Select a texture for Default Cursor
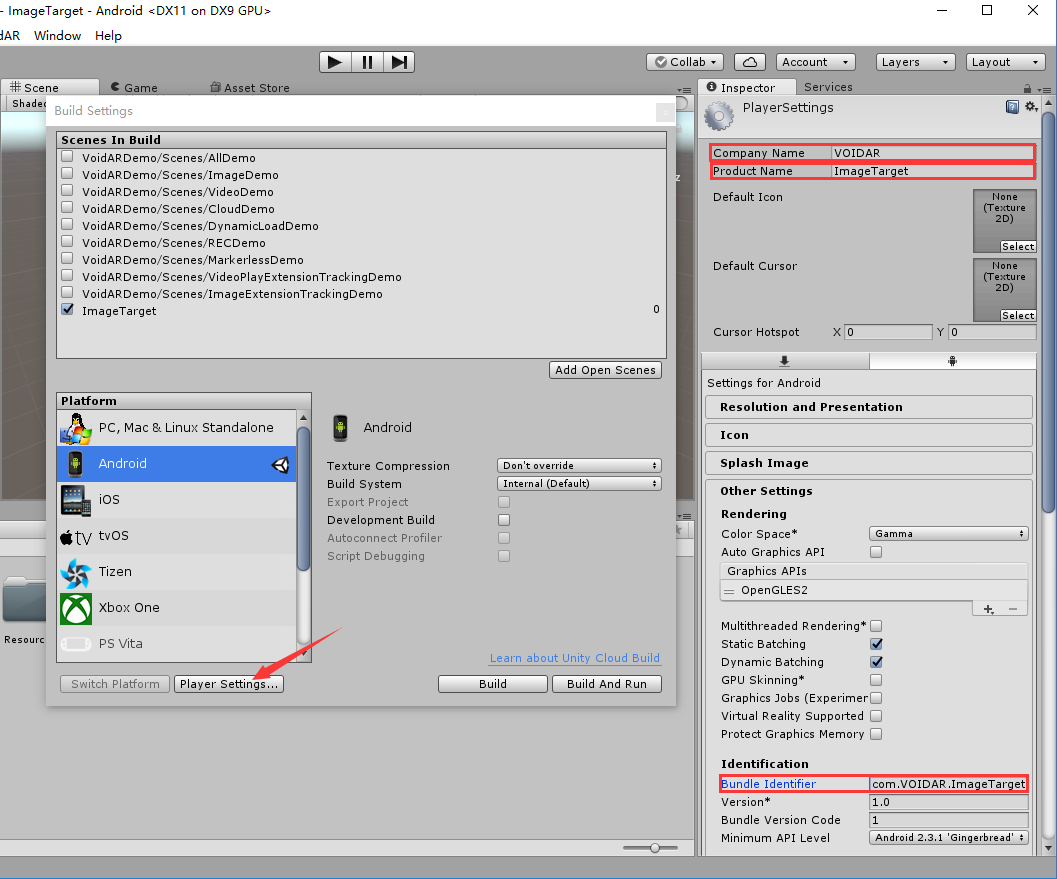The image size is (1057, 879). click(1018, 315)
